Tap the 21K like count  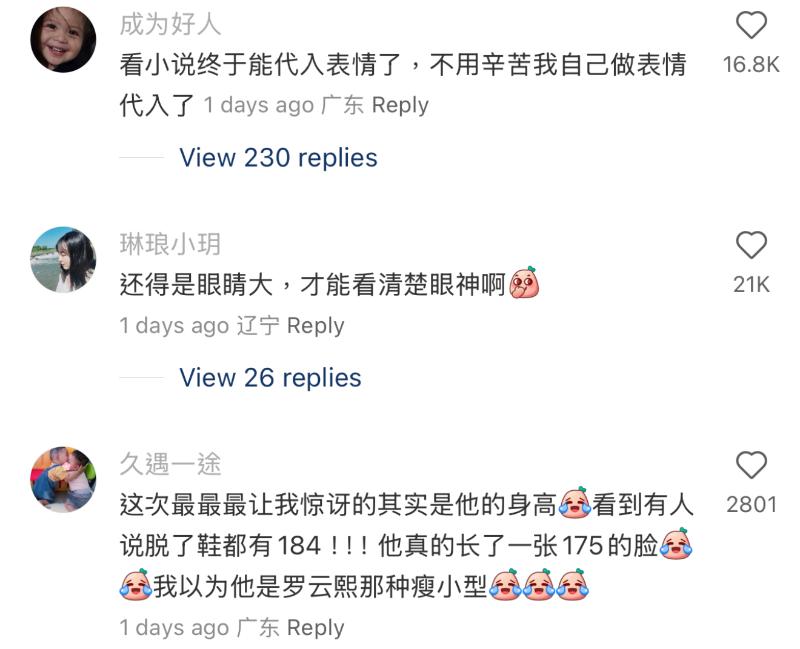pos(751,285)
